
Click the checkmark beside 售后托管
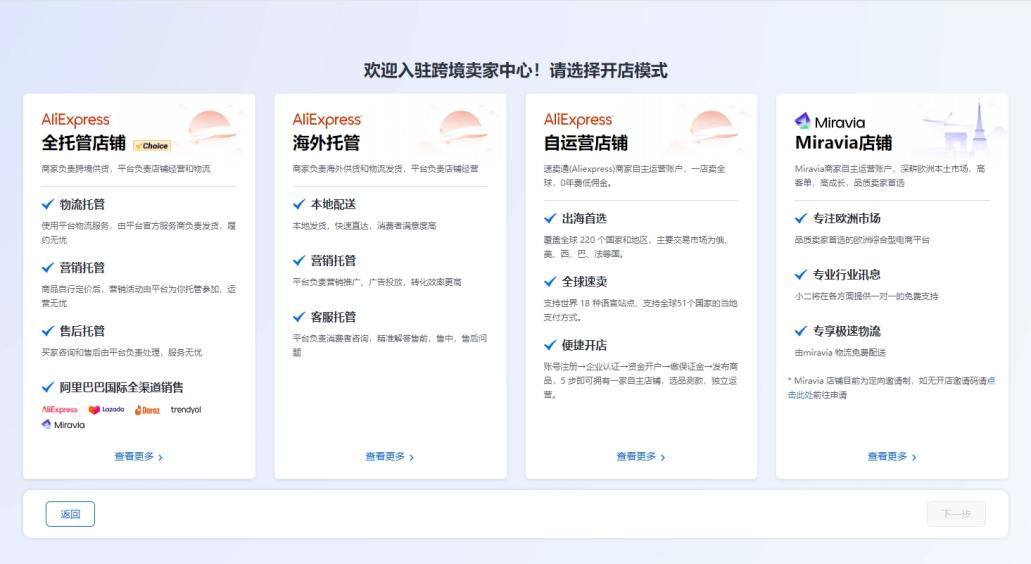(x=47, y=331)
